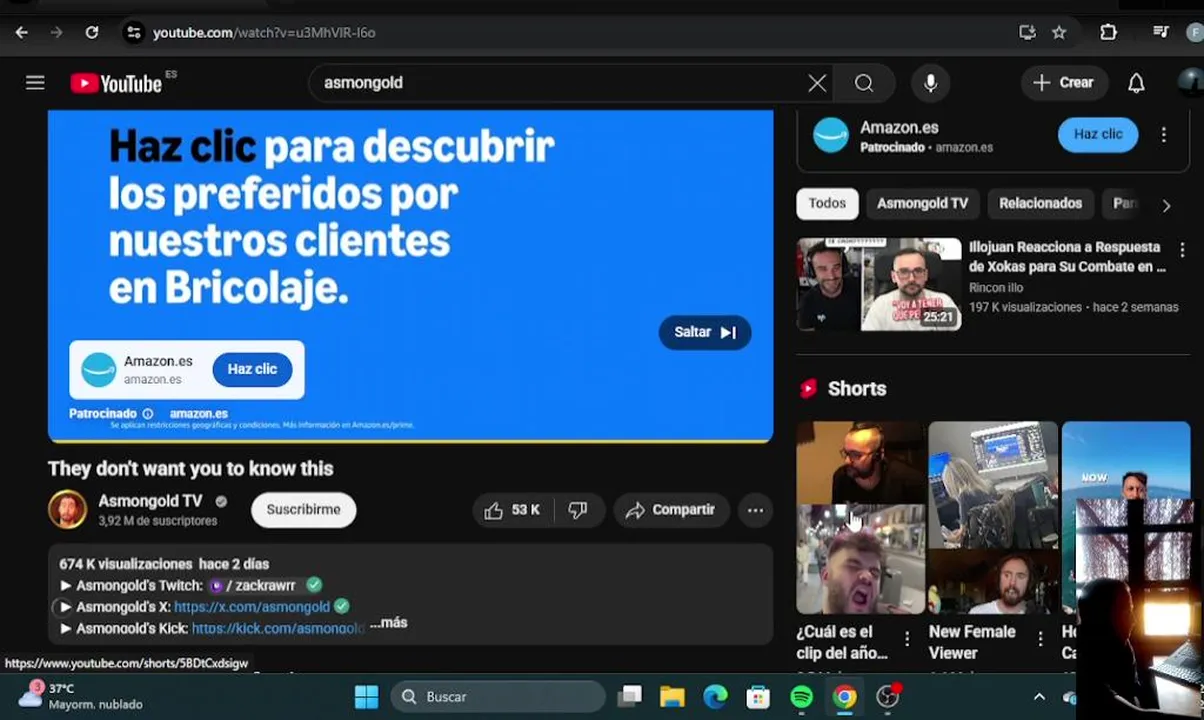Open ad info icon next to Patrocinado

pos(148,414)
